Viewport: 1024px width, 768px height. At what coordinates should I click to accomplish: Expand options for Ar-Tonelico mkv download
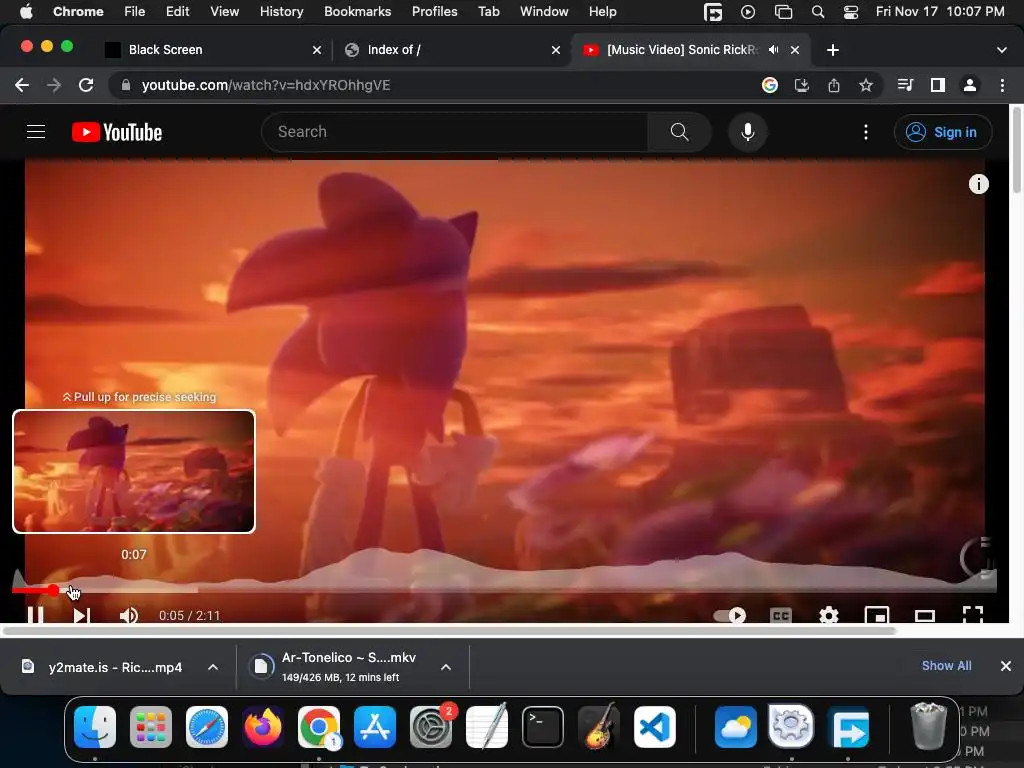[x=445, y=667]
